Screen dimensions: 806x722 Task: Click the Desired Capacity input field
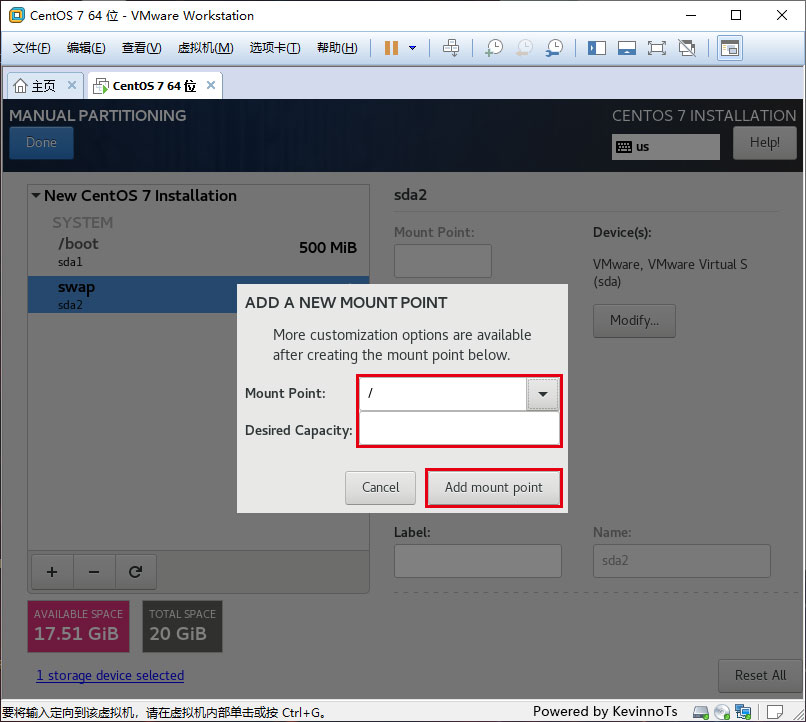[459, 429]
